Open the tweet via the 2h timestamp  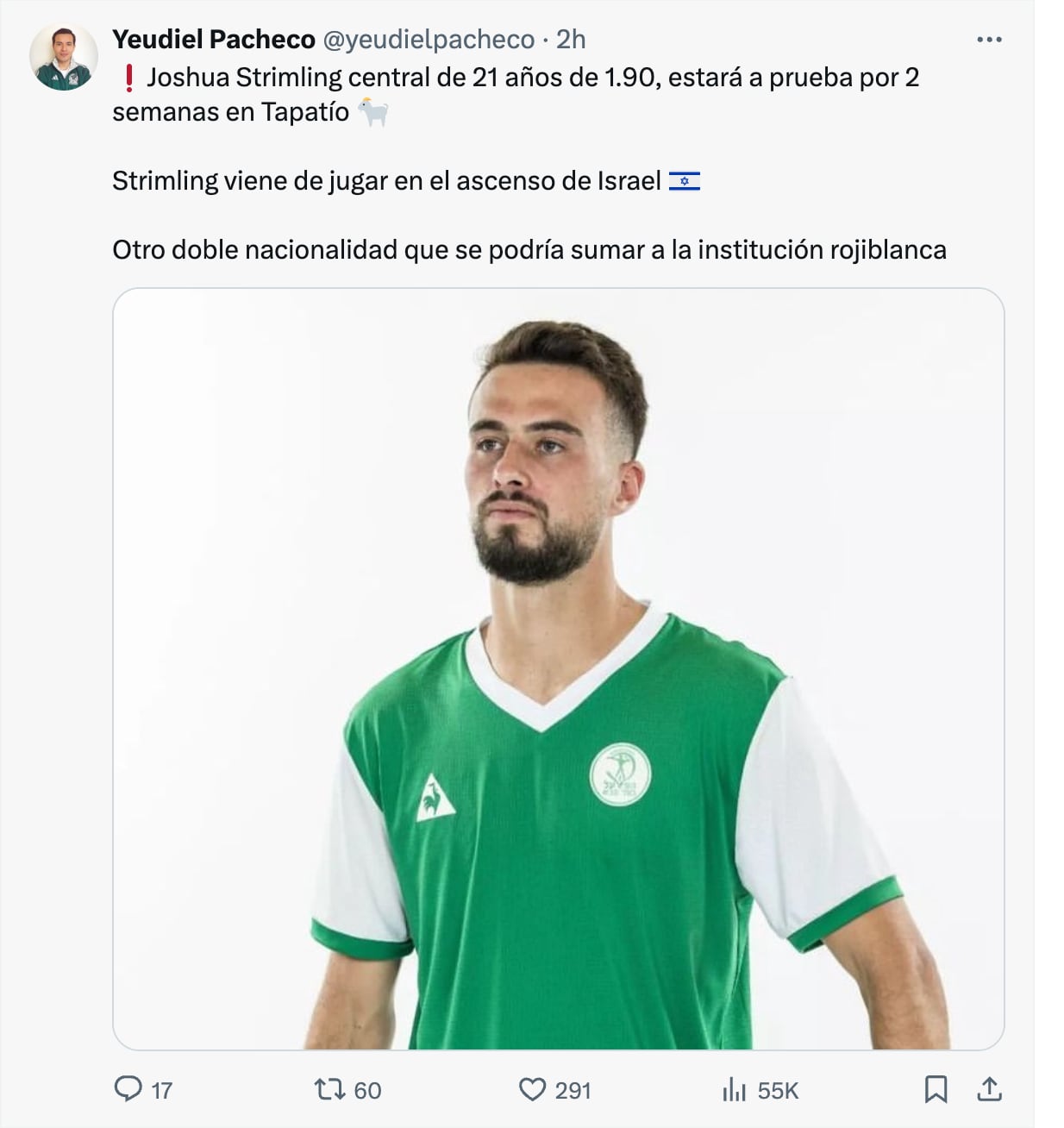pyautogui.click(x=571, y=40)
